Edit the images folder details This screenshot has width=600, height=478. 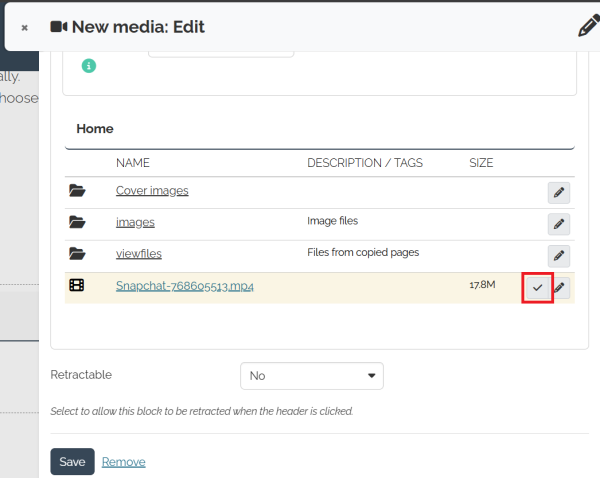[x=559, y=224]
